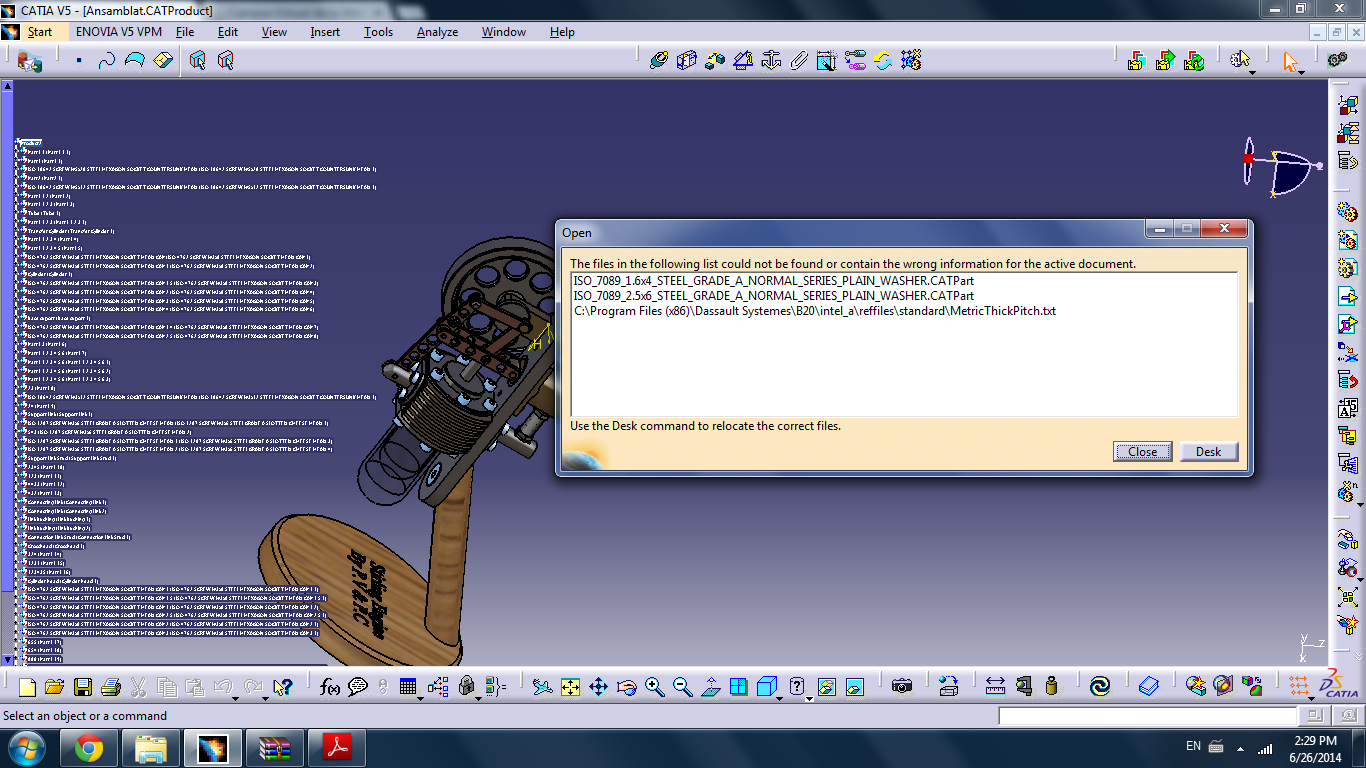Click the Normal View icon

click(x=711, y=687)
